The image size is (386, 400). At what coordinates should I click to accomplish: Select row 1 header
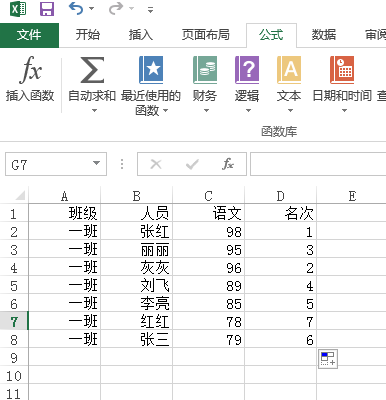(14, 214)
